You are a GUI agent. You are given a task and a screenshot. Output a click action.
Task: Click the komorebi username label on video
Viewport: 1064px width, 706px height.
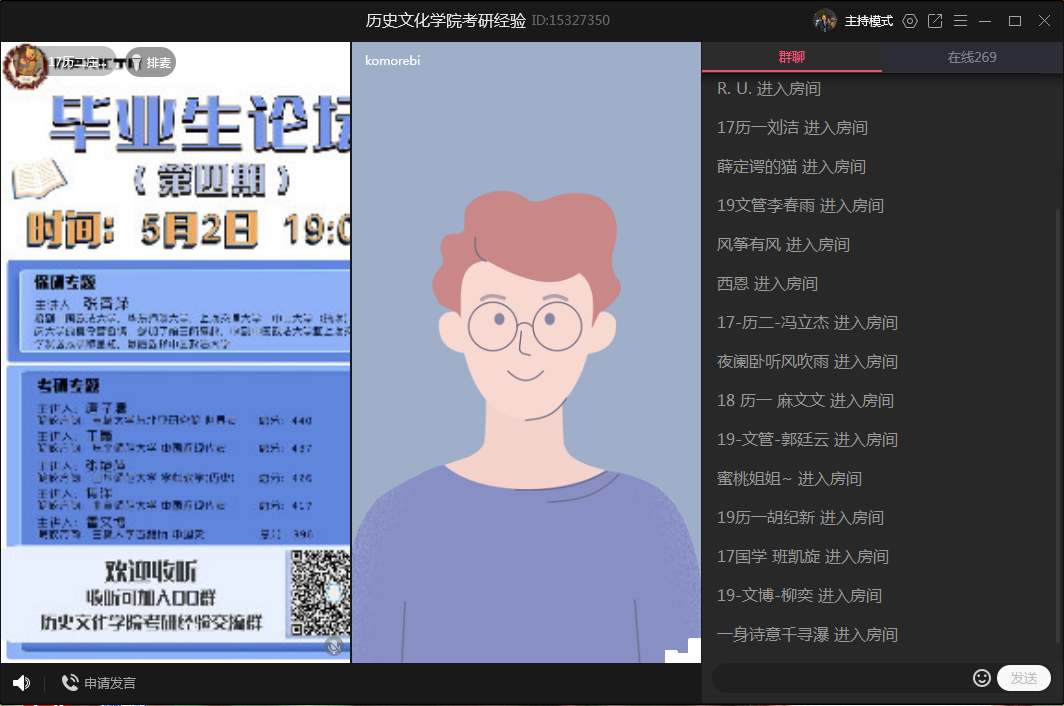click(x=392, y=59)
